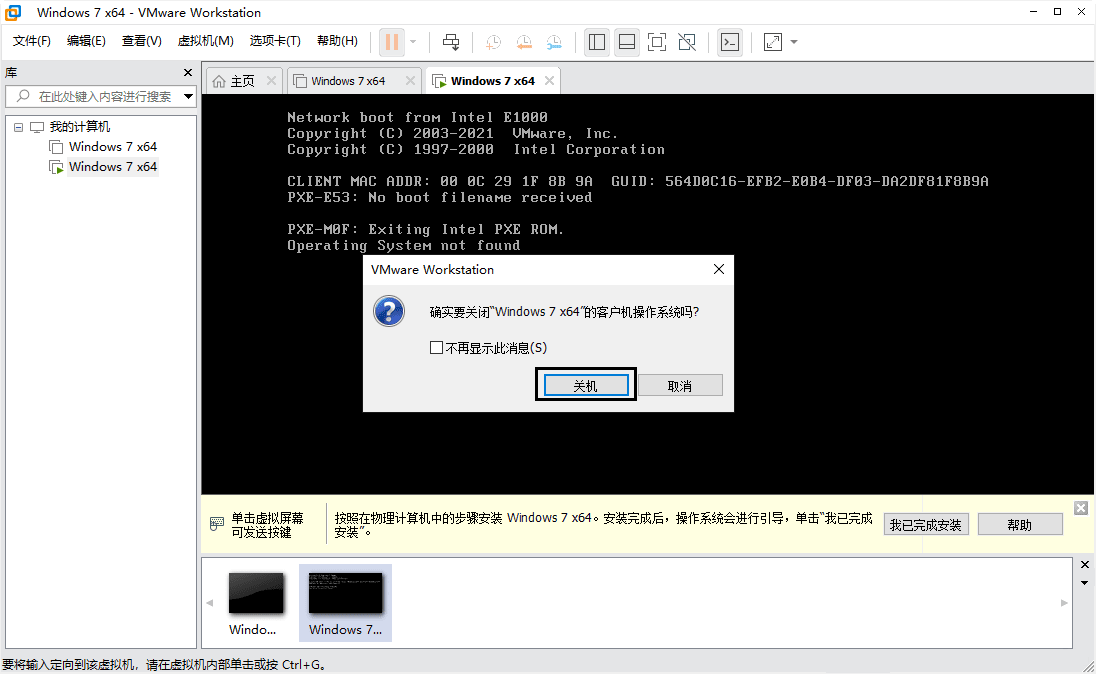The image size is (1096, 674).
Task: Close the 库 library panel
Action: [187, 73]
